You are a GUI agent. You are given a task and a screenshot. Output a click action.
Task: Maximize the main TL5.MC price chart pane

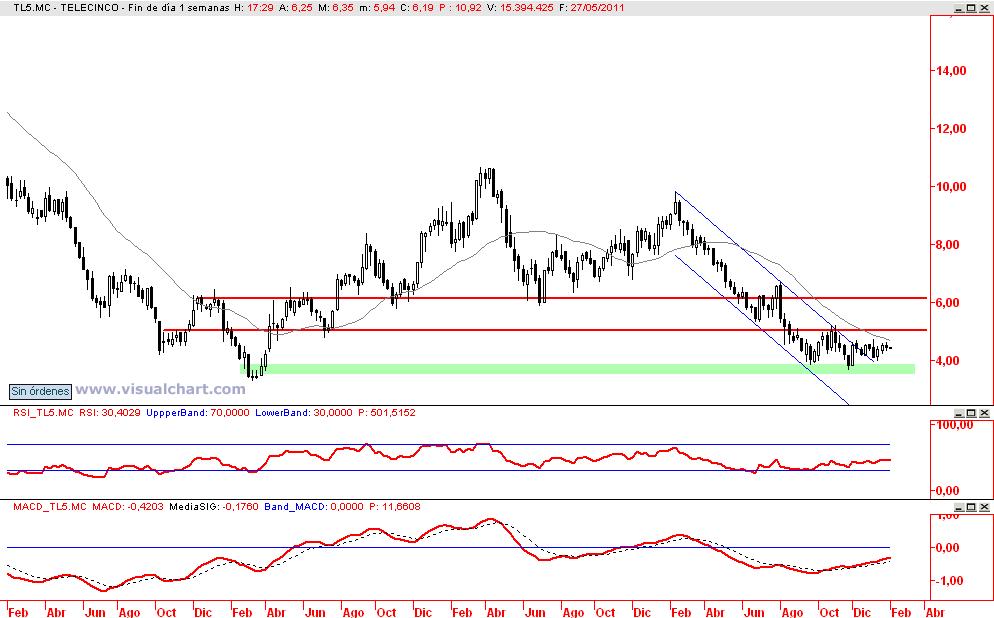pos(971,8)
